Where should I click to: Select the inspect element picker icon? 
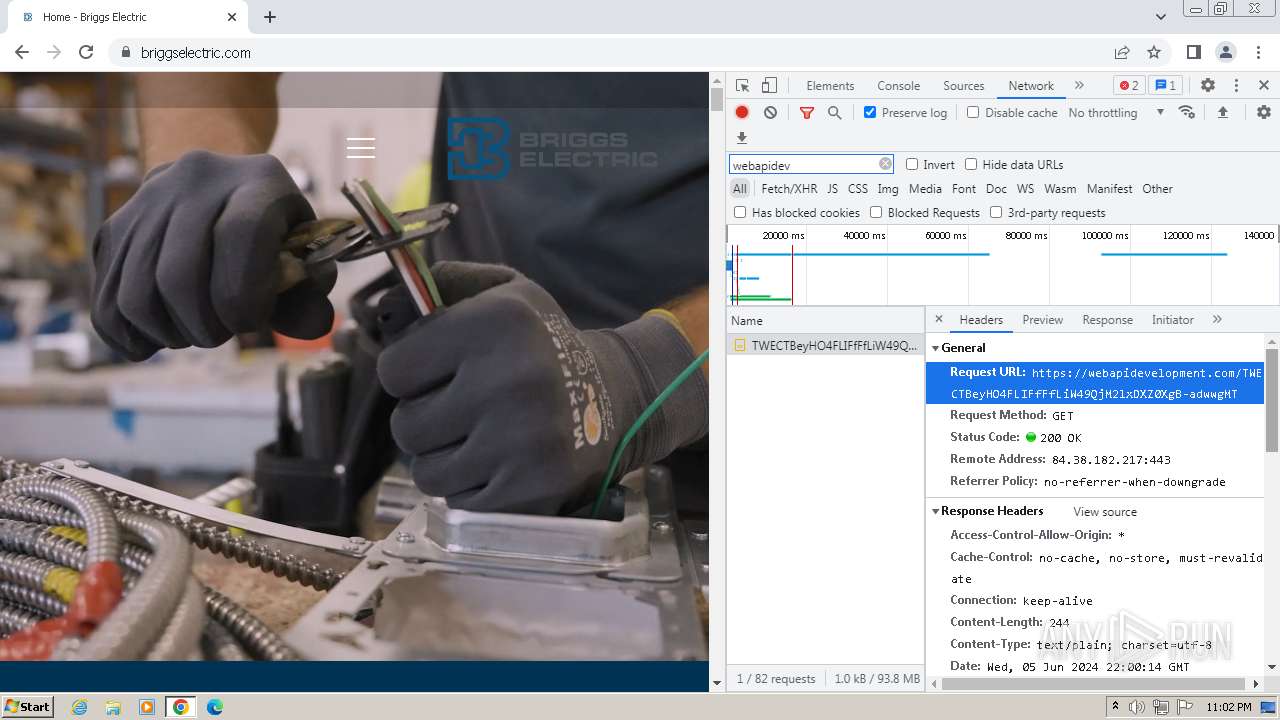click(x=742, y=86)
